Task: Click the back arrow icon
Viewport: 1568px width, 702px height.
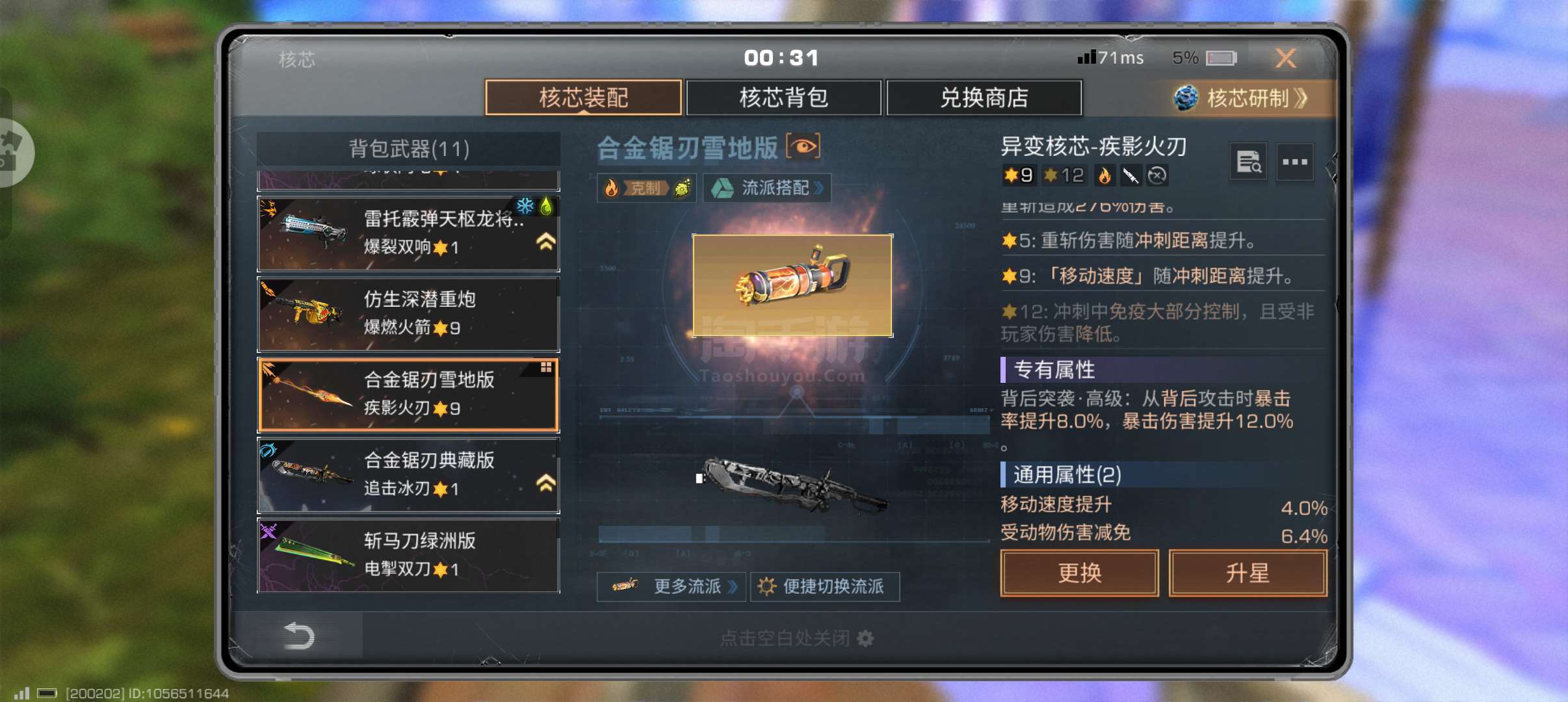Action: point(299,635)
